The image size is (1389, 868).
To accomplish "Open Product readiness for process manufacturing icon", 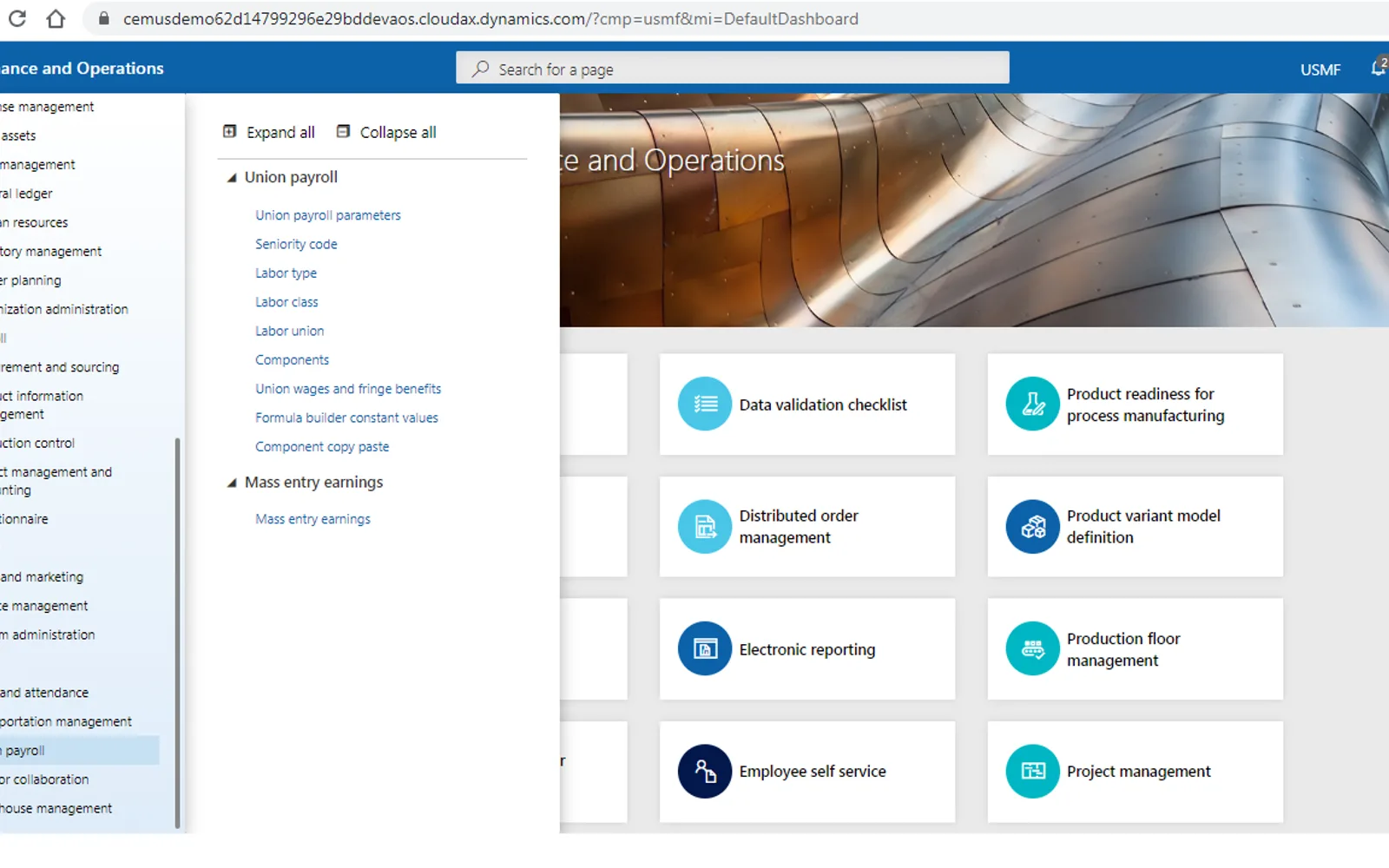I will (x=1032, y=404).
